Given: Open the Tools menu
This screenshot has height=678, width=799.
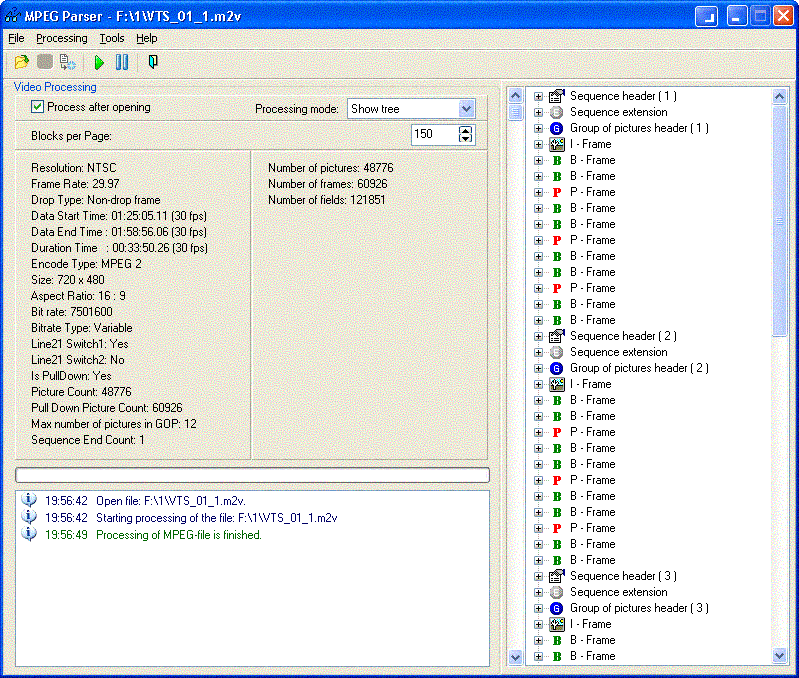Looking at the screenshot, I should (112, 38).
